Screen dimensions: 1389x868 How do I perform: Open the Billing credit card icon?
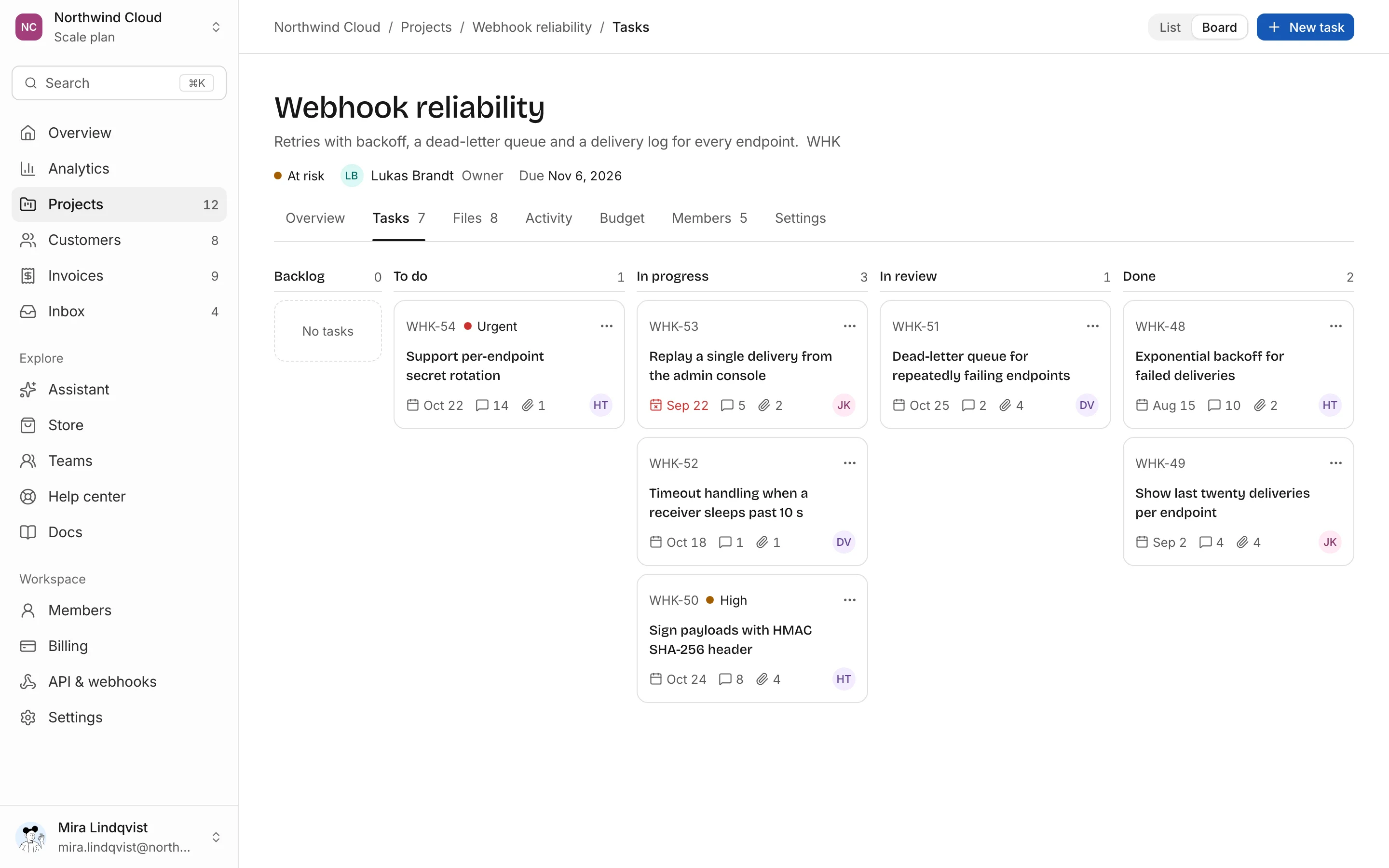tap(27, 646)
